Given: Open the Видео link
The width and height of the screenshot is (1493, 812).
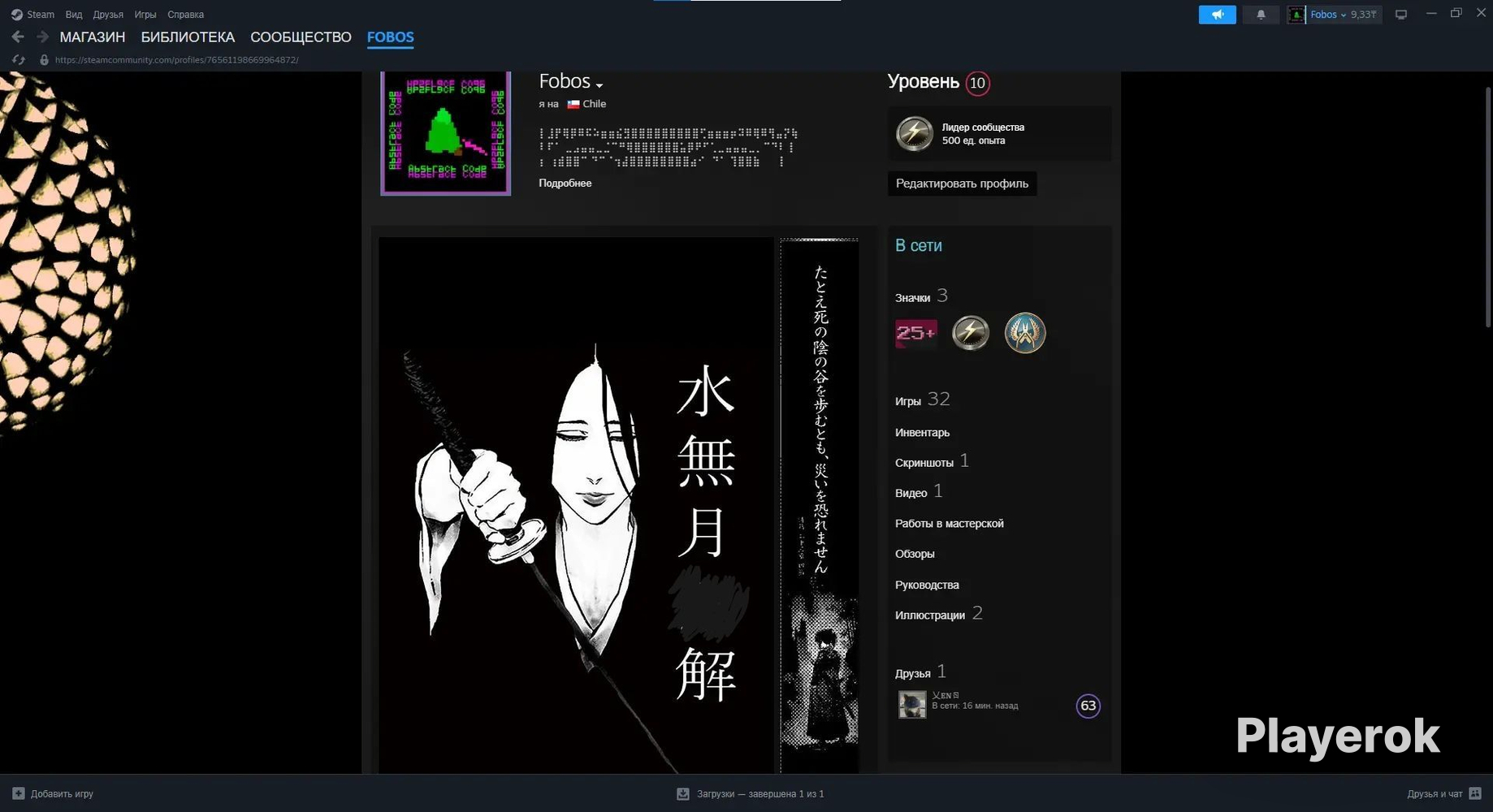Looking at the screenshot, I should pyautogui.click(x=919, y=492).
